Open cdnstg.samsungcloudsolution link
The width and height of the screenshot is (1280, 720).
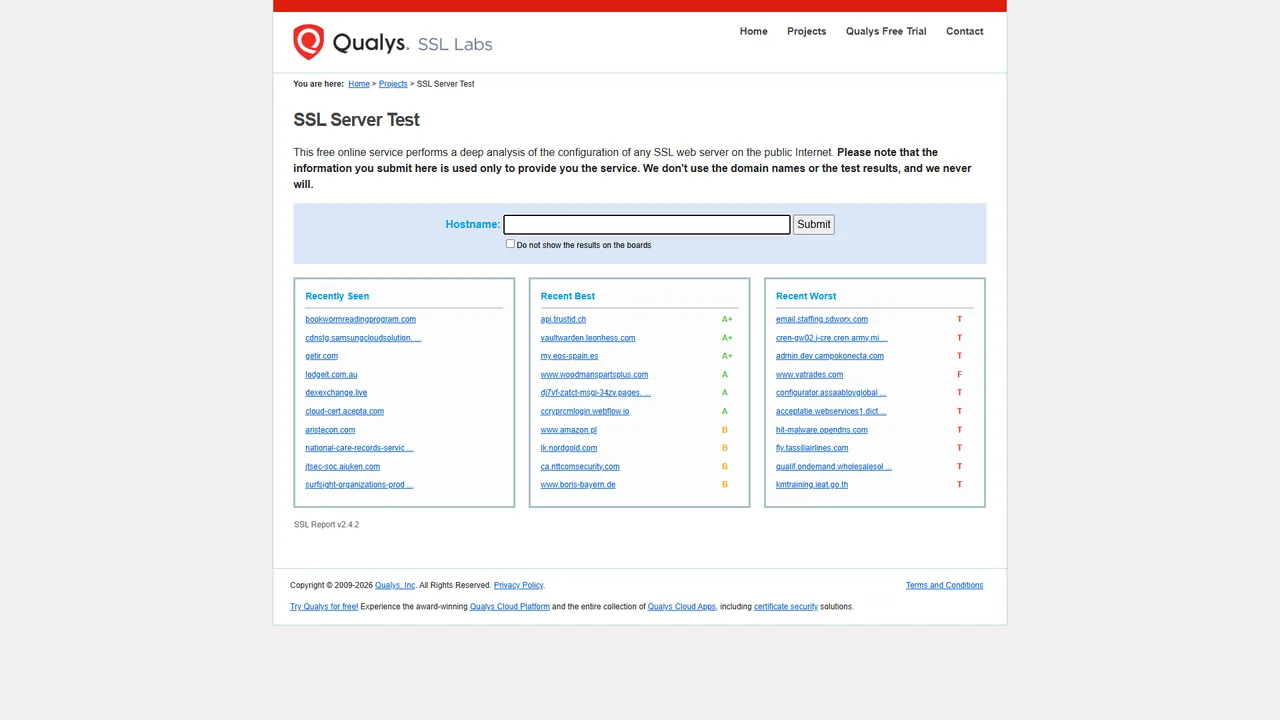pos(363,338)
